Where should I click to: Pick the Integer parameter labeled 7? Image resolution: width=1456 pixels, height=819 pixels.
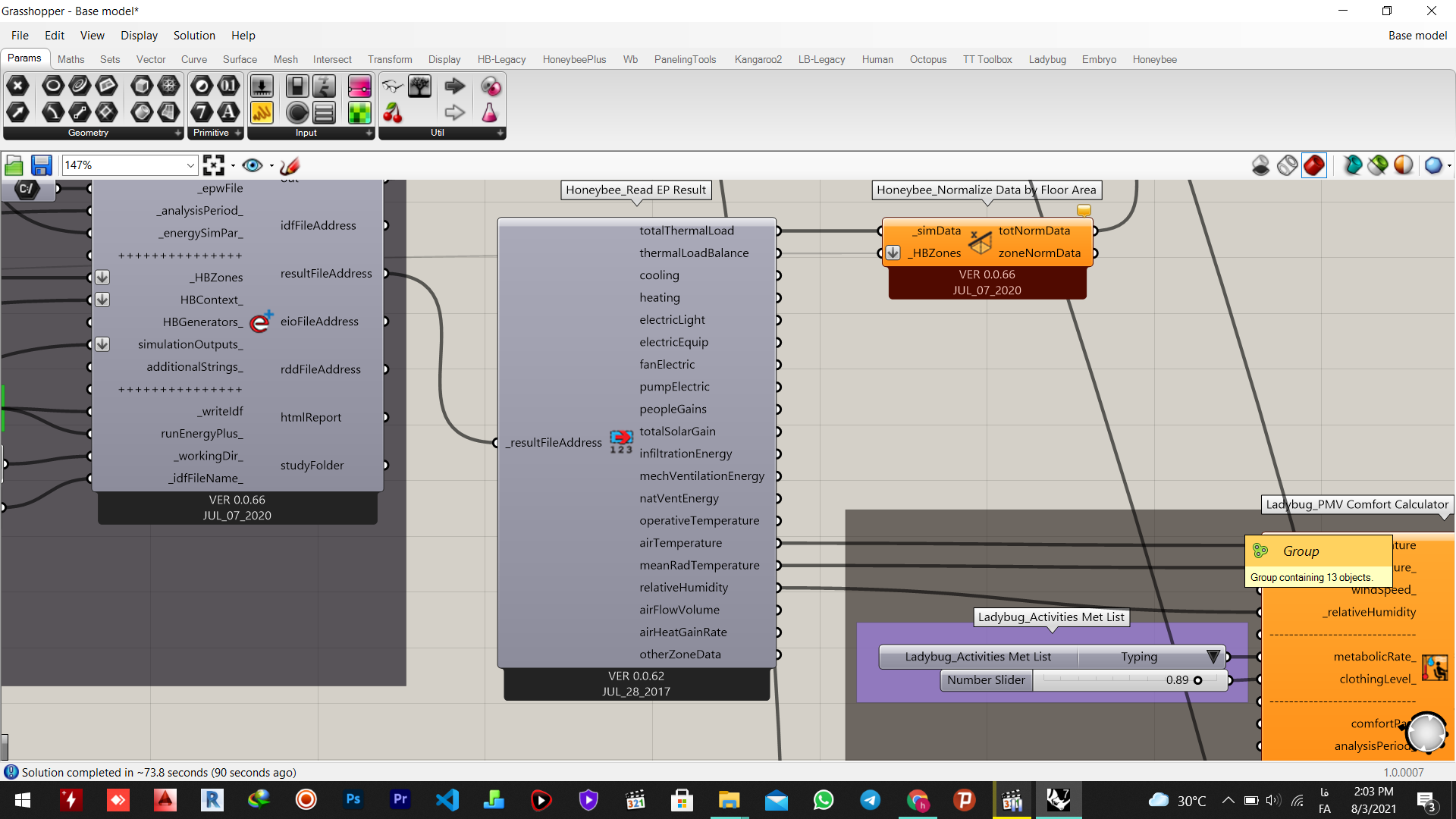[202, 112]
